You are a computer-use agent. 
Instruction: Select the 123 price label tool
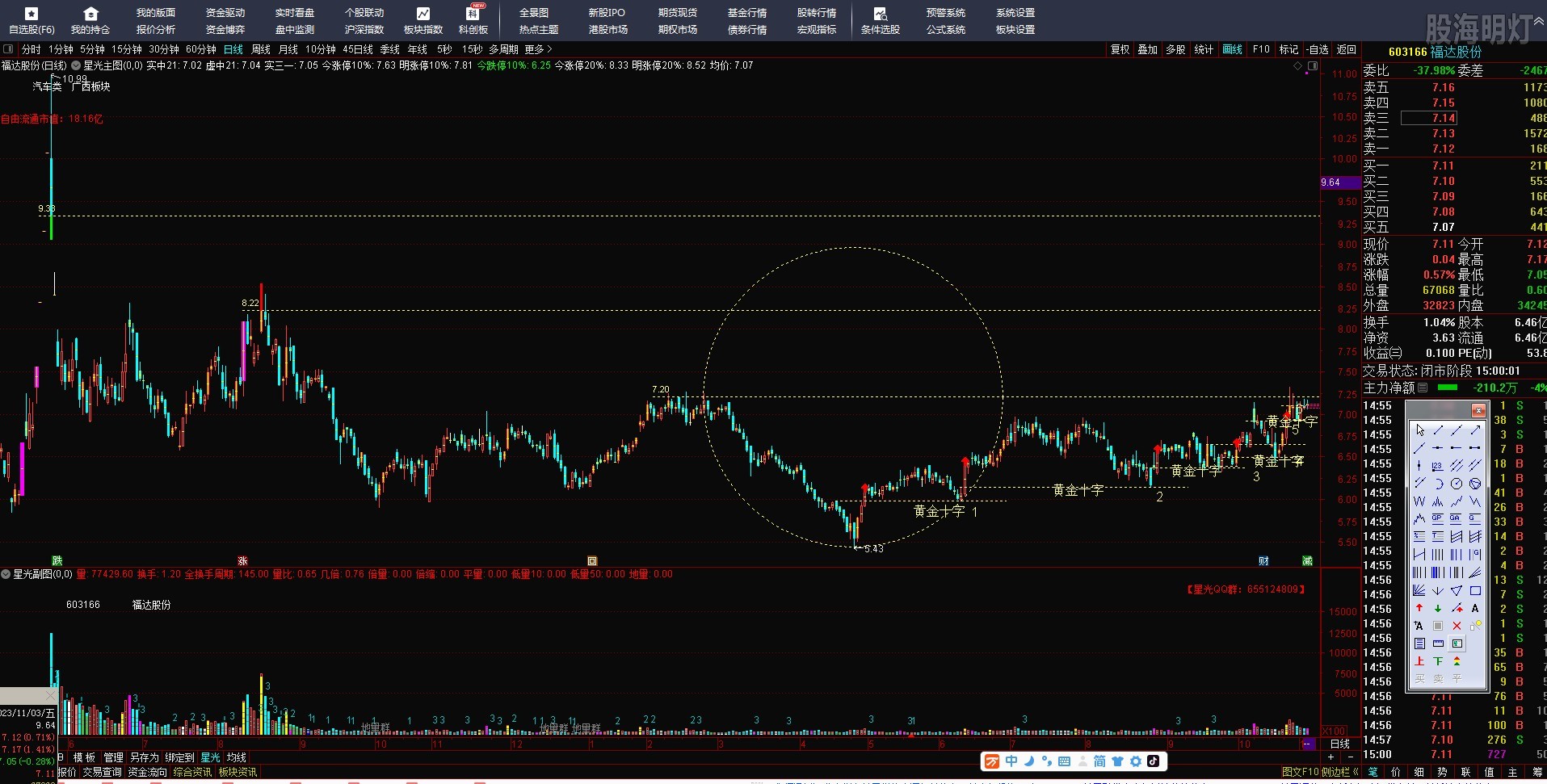coord(1438,465)
